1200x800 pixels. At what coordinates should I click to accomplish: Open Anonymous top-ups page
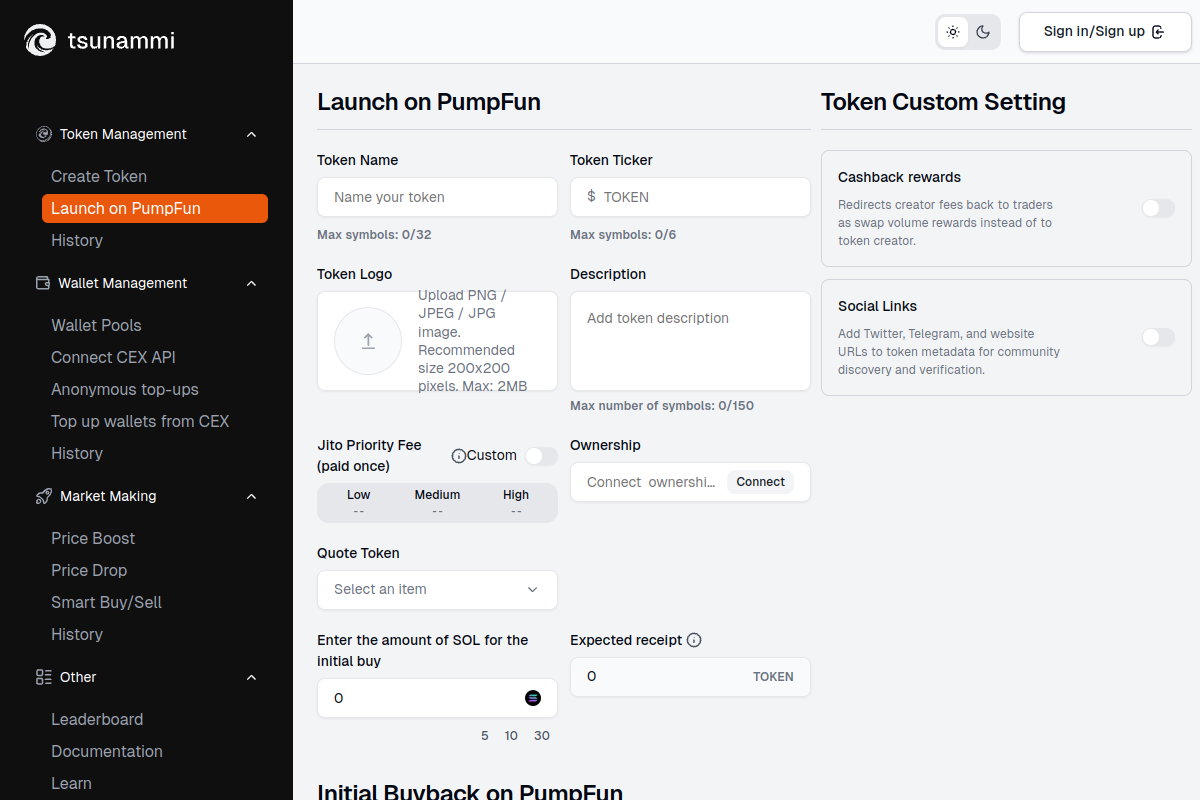[125, 389]
